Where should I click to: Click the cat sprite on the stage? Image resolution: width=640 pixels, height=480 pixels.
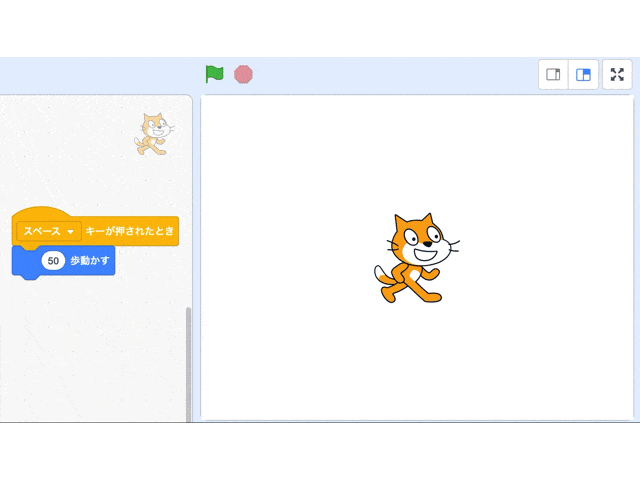416,258
